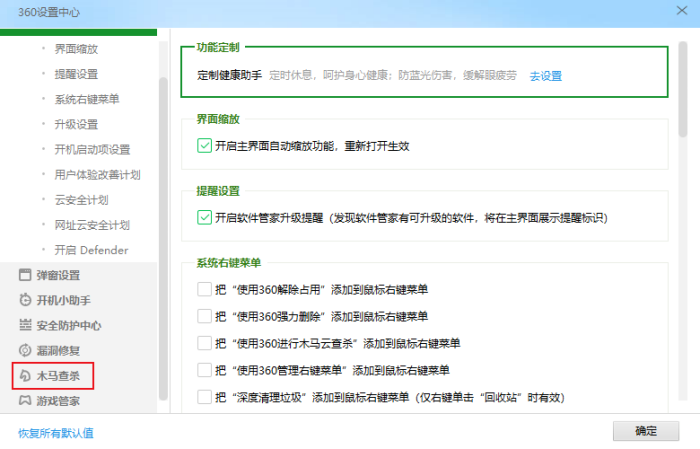Go to 升级设置 in the sidebar
This screenshot has width=700, height=449.
(76, 124)
